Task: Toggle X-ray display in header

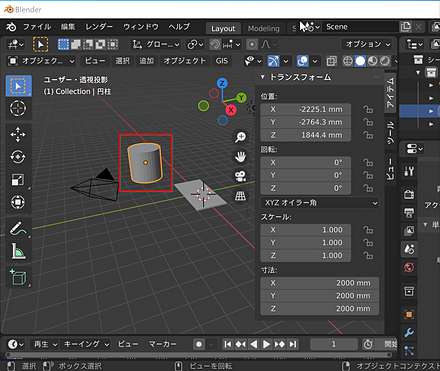Action: (331, 61)
